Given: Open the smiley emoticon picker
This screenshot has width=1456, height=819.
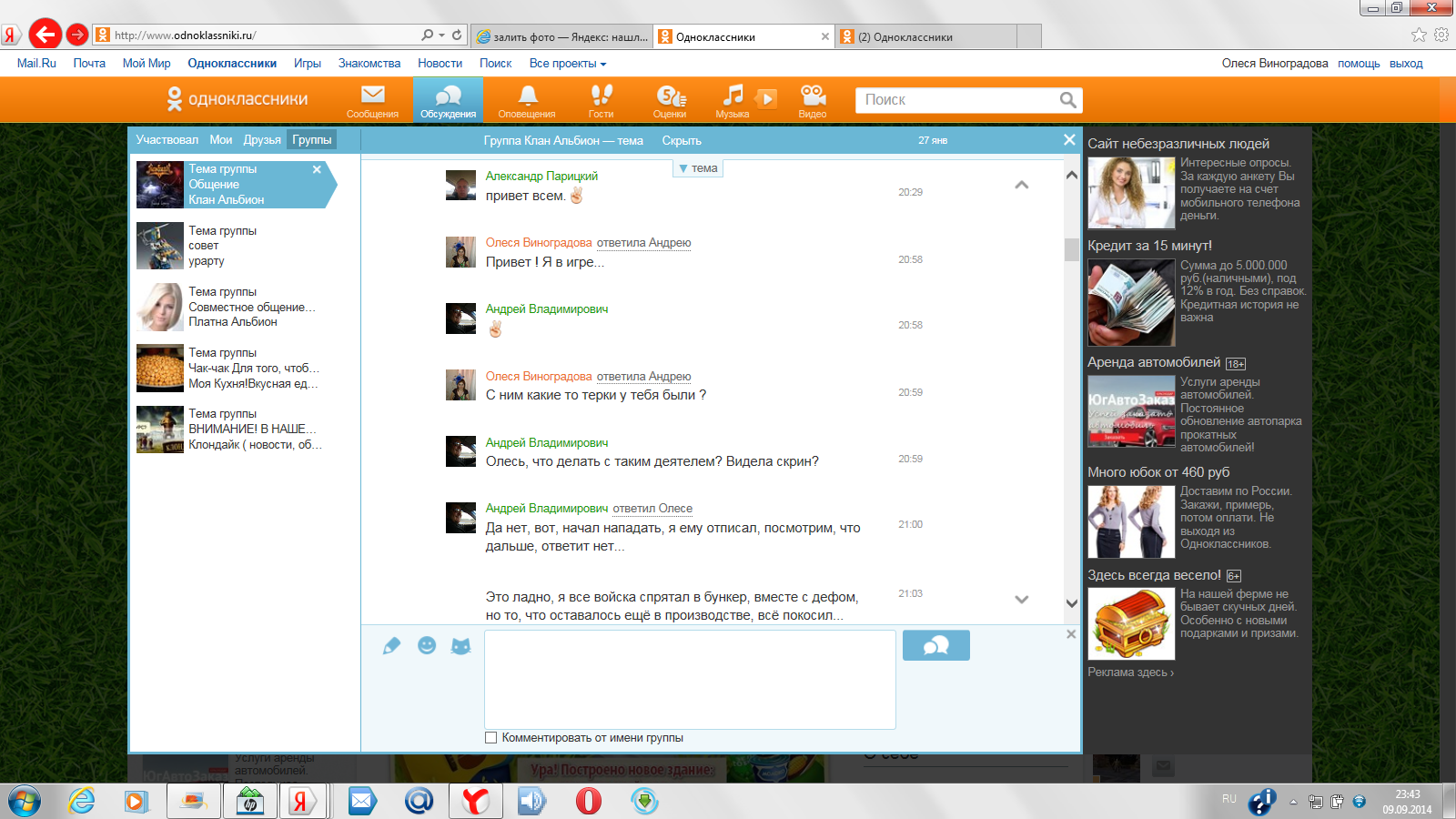Looking at the screenshot, I should (x=427, y=645).
